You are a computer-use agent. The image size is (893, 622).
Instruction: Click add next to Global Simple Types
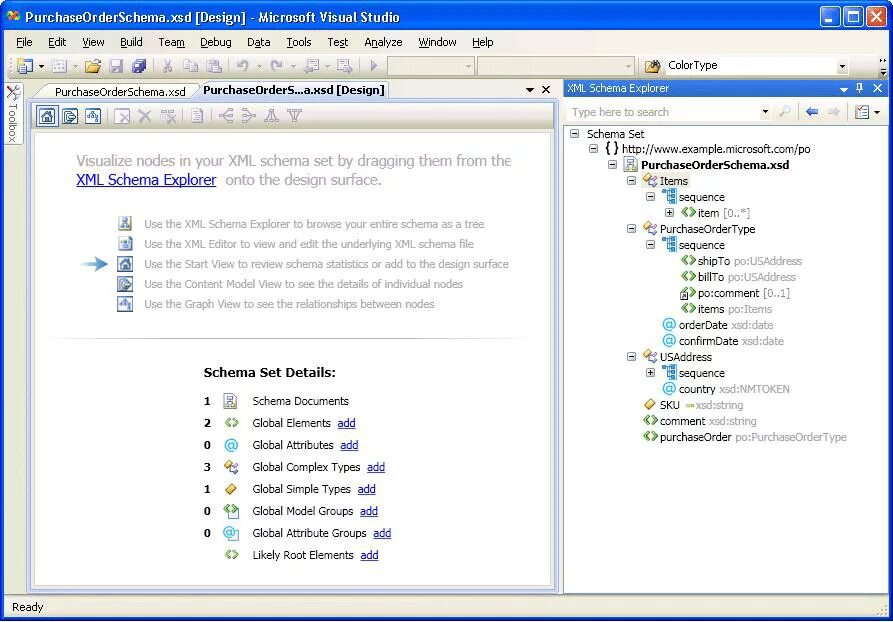click(366, 489)
